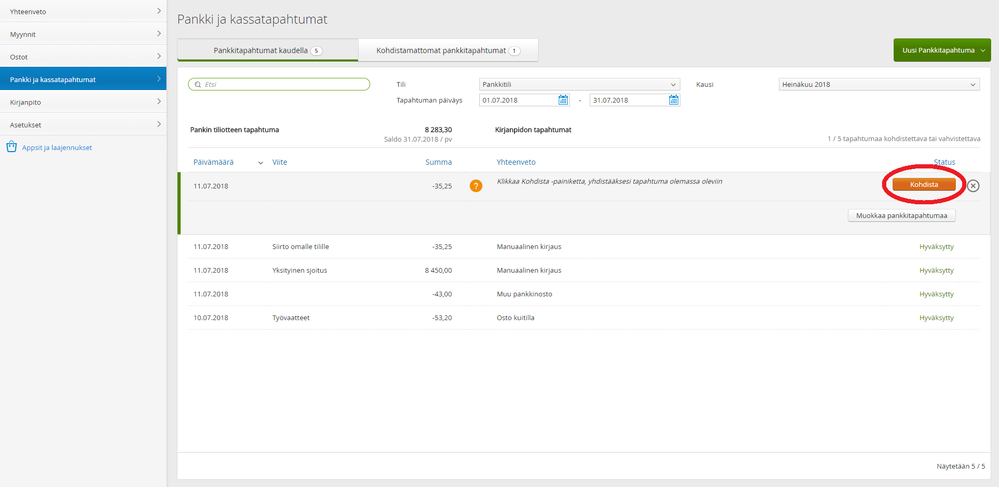This screenshot has height=487, width=999.
Task: Click the -53,20 amount cell
Action: (442, 317)
